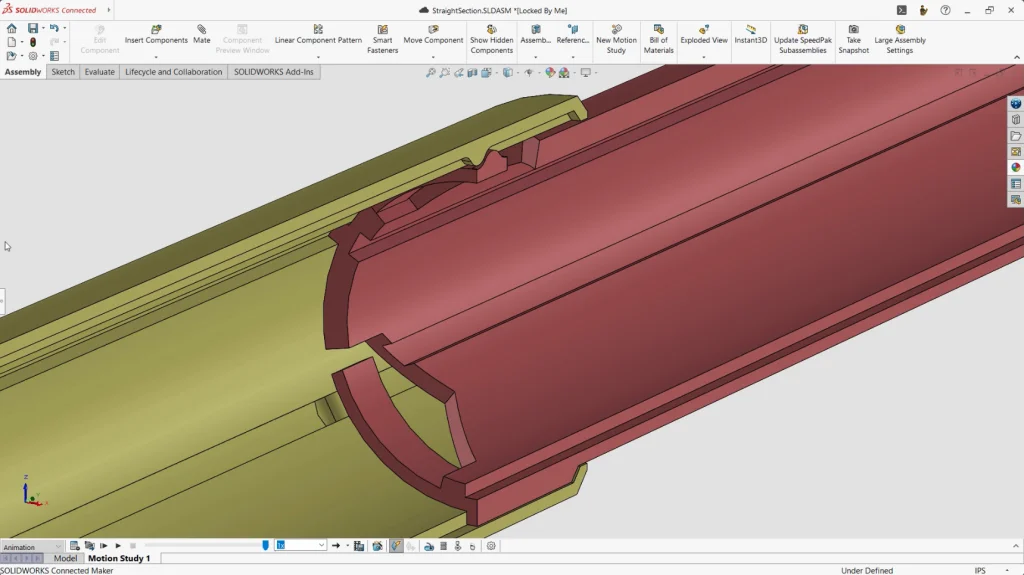Image resolution: width=1024 pixels, height=575 pixels.
Task: Click the motion study timeline slider handle
Action: (265, 545)
